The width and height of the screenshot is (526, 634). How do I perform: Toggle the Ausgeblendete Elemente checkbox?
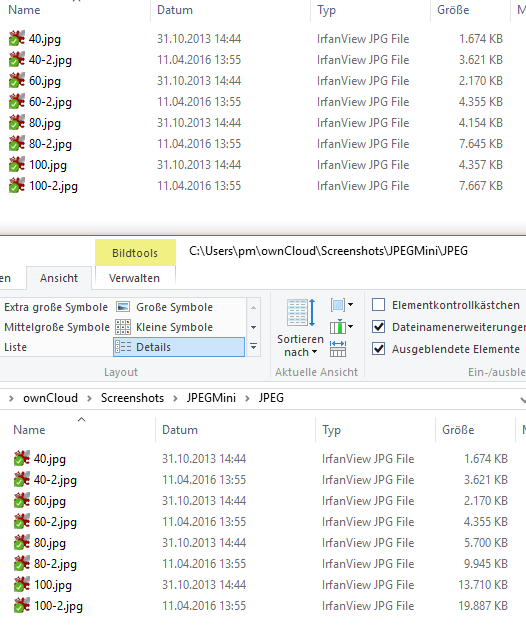coord(378,349)
